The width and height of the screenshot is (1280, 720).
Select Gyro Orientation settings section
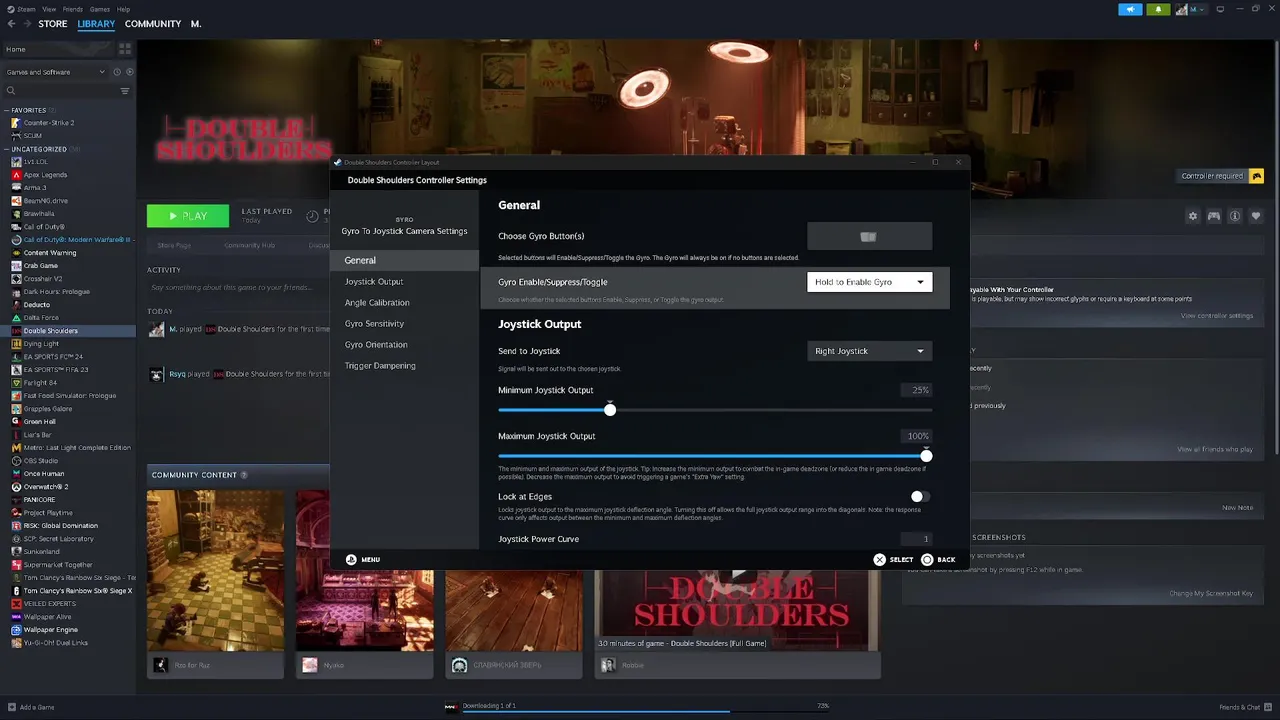click(x=404, y=345)
